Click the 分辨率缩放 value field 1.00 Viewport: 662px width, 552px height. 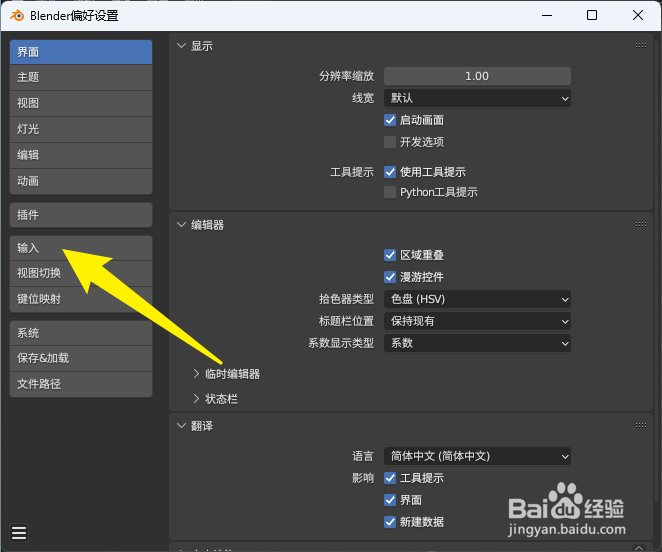(x=477, y=76)
